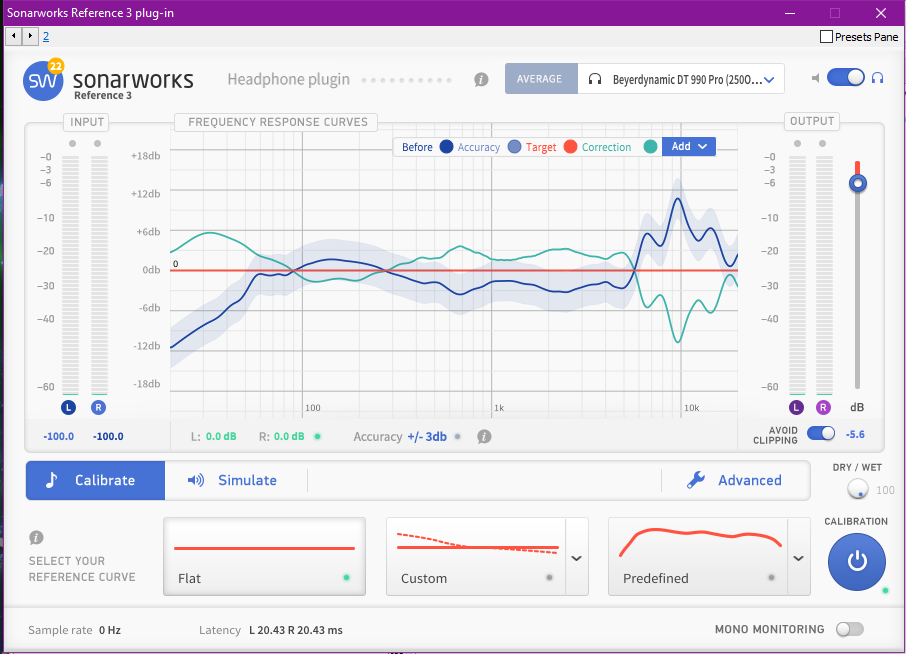Screen dimensions: 906x654
Task: Click the Headphone plugin title text
Action: tap(288, 79)
